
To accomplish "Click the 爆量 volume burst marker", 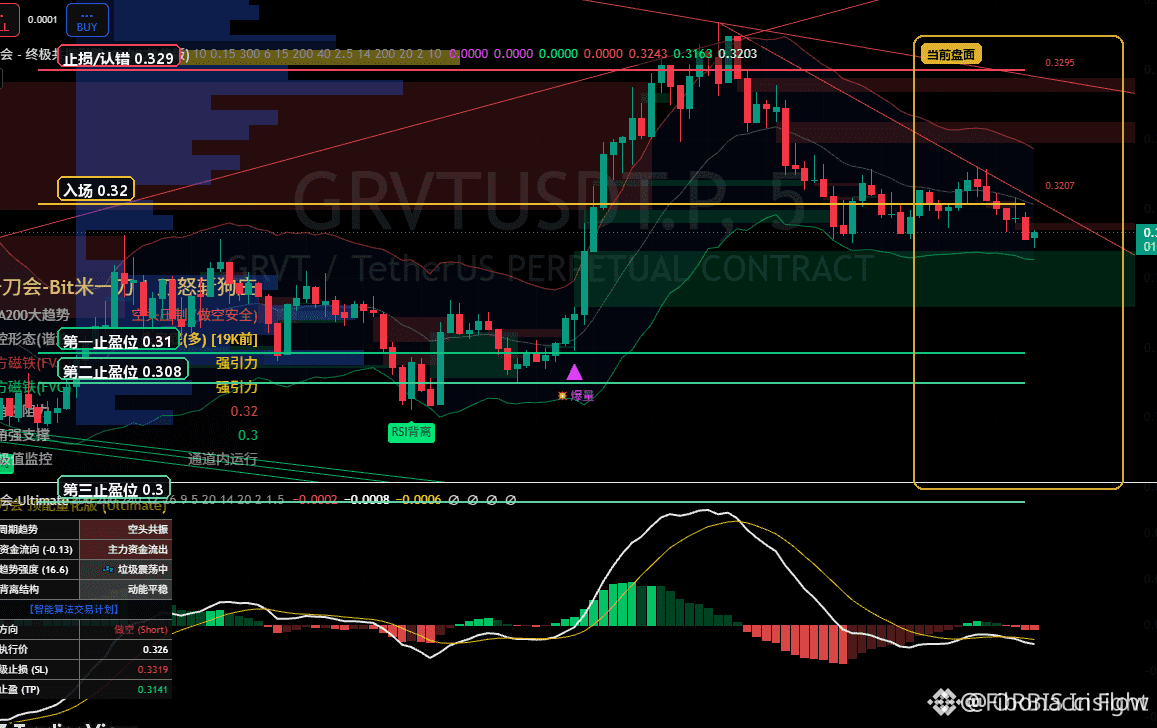I will 576,396.
